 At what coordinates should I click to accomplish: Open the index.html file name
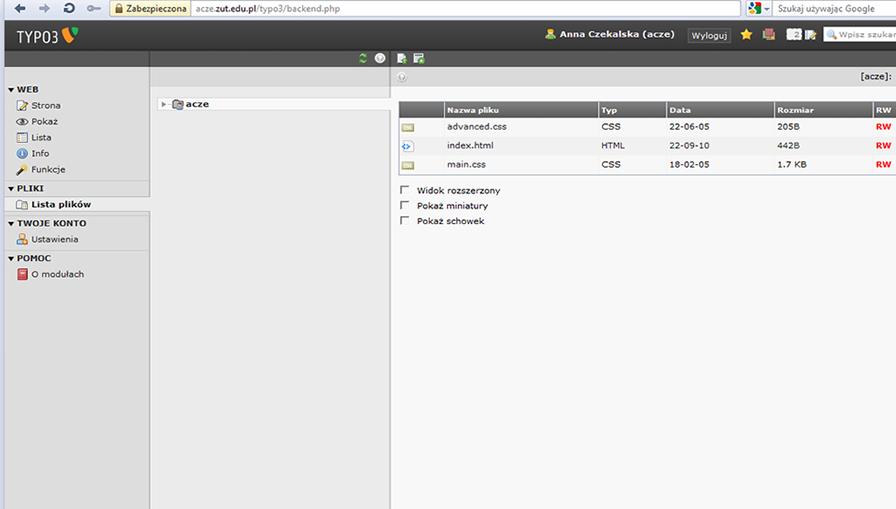coord(470,145)
